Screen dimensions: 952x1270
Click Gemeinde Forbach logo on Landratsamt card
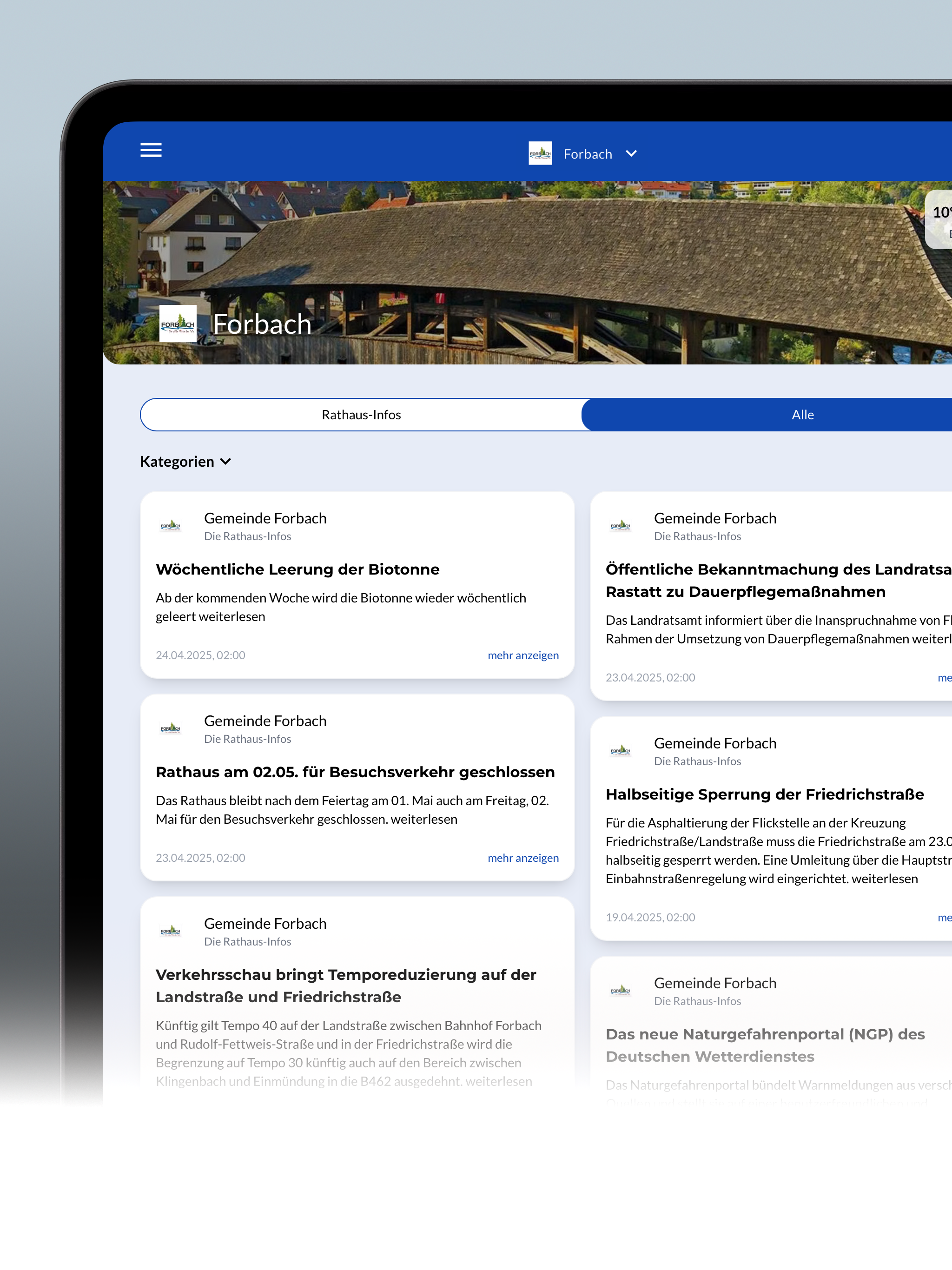(x=621, y=526)
